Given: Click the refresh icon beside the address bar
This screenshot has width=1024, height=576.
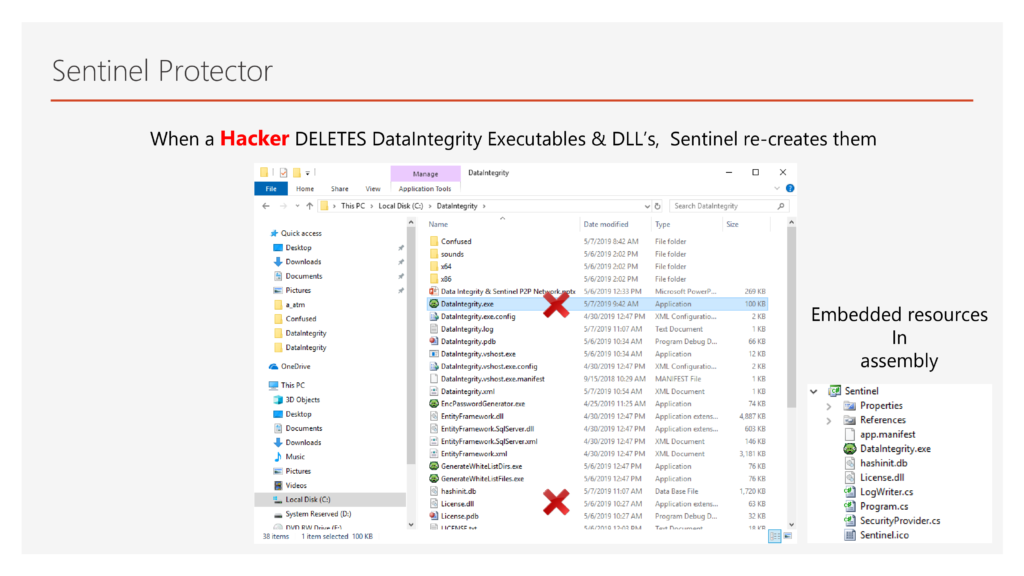Looking at the screenshot, I should coord(658,206).
